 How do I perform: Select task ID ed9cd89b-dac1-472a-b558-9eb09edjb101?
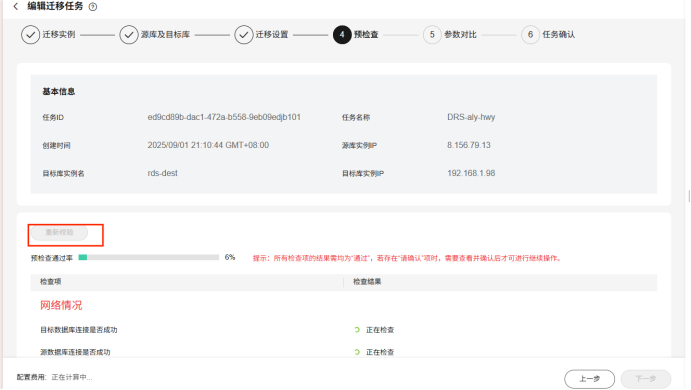click(x=224, y=117)
